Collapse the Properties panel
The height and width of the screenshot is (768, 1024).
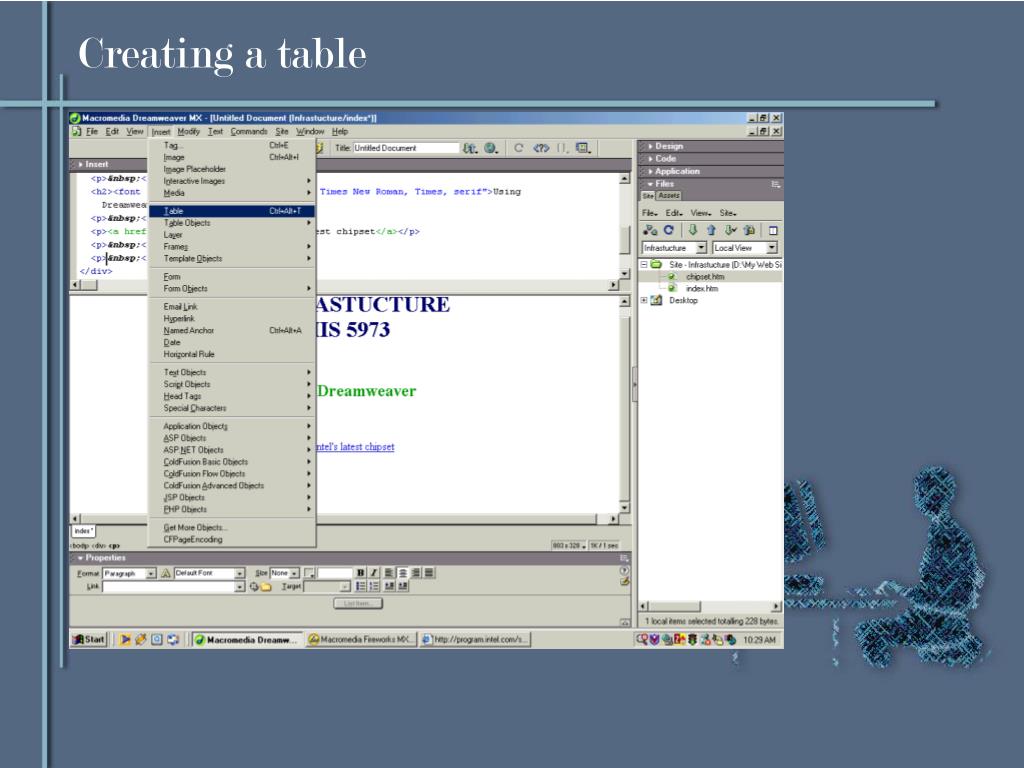(101, 558)
